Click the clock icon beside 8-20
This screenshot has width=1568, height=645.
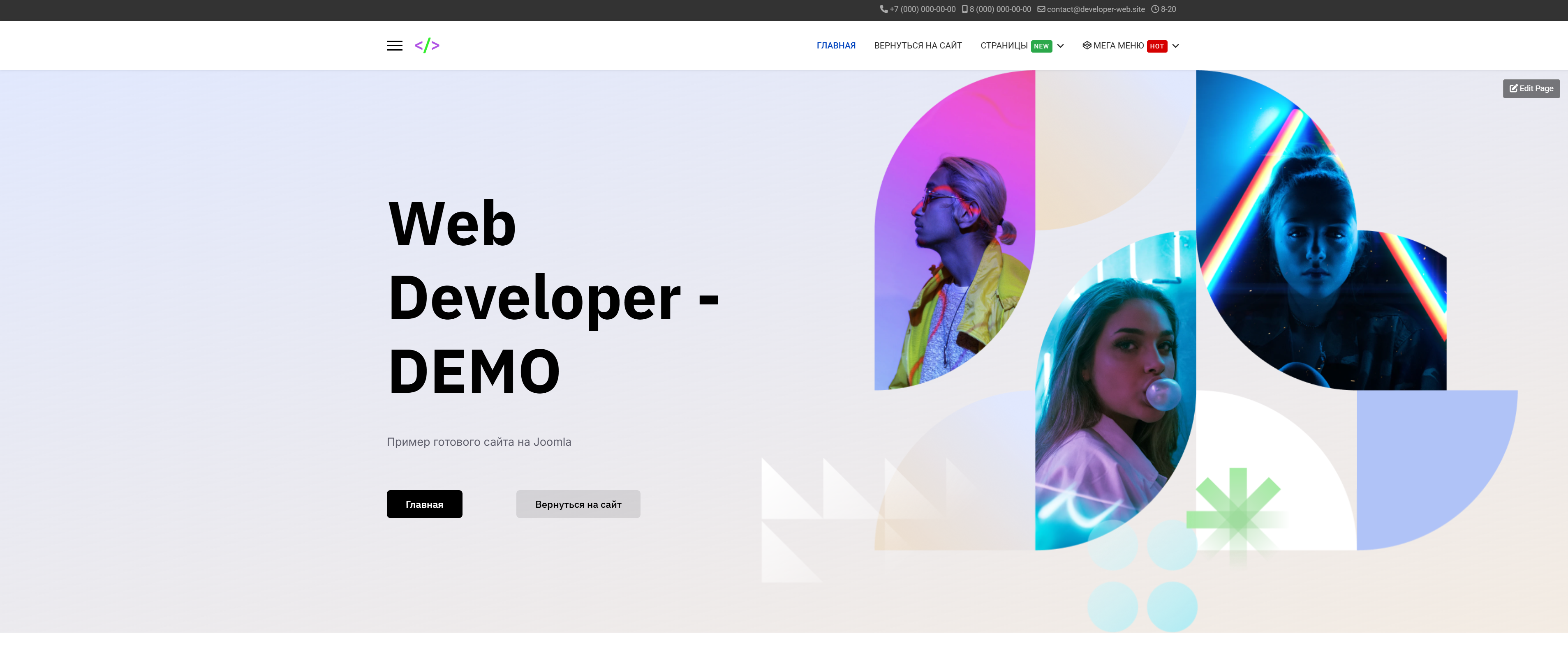point(1155,9)
